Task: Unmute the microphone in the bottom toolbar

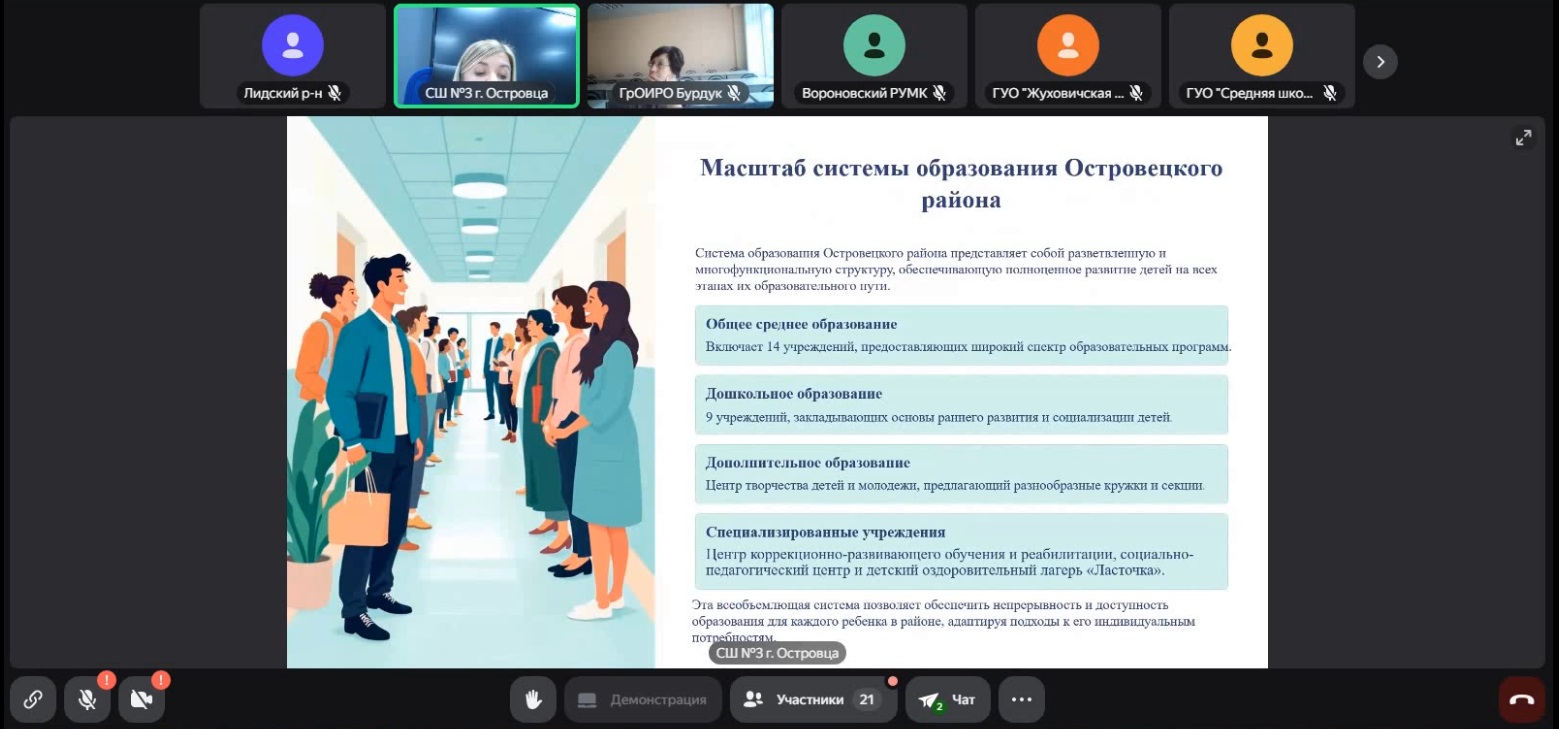Action: (x=87, y=699)
